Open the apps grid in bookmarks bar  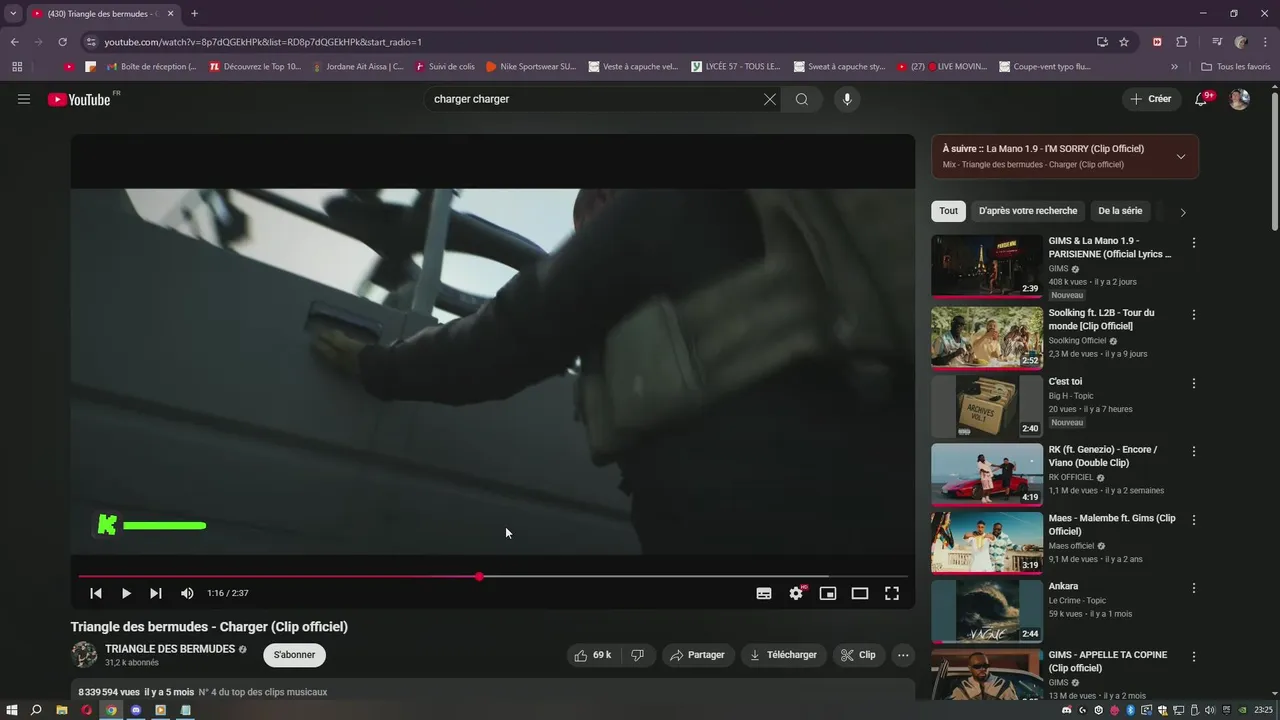(x=17, y=67)
